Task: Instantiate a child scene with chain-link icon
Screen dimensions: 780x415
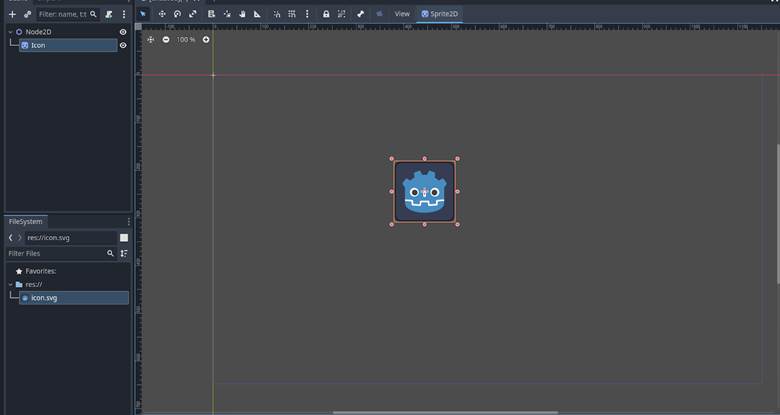Action: (x=27, y=14)
